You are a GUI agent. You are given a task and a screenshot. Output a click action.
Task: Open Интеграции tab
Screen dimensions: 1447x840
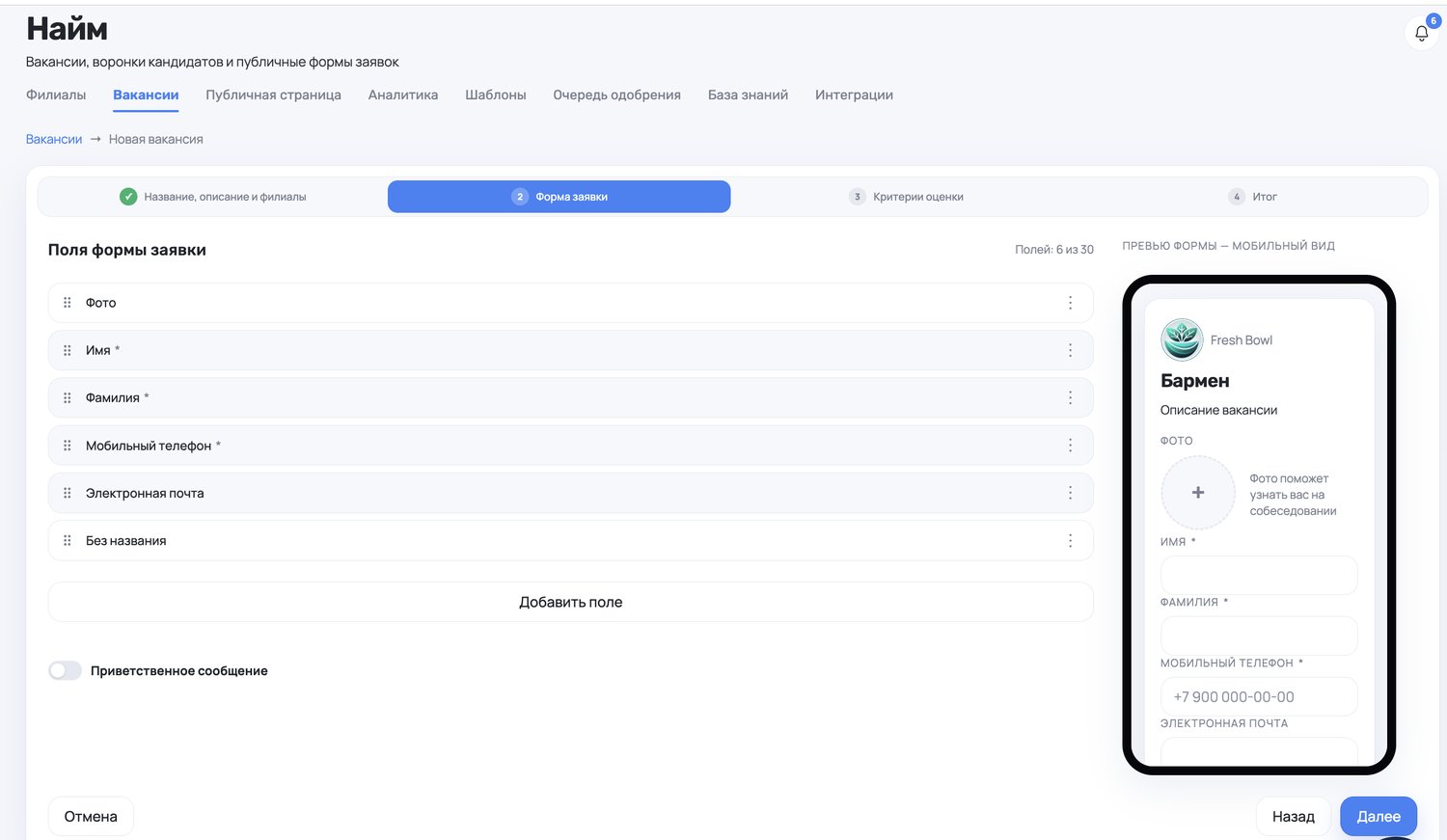coord(854,95)
